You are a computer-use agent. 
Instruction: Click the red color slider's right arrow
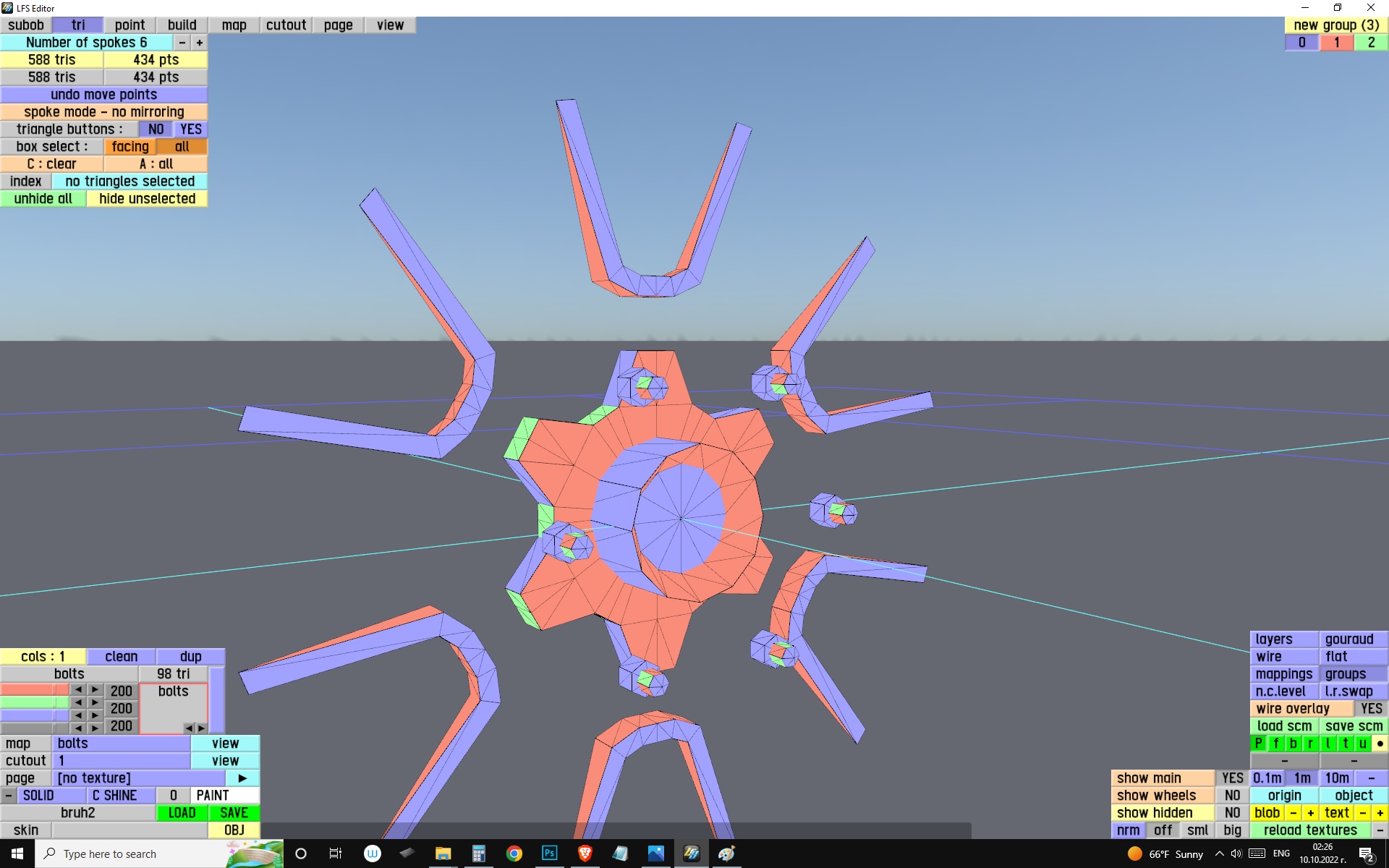point(95,690)
